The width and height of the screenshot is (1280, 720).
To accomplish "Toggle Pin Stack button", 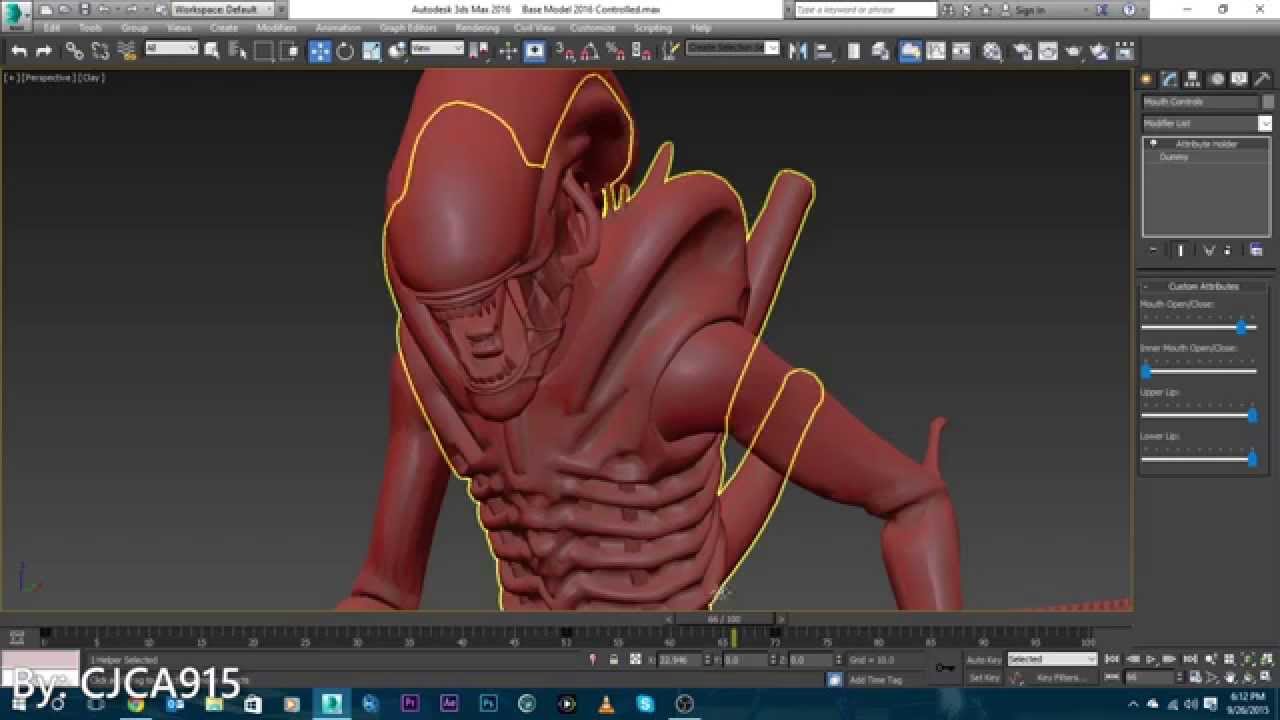I will point(1153,250).
